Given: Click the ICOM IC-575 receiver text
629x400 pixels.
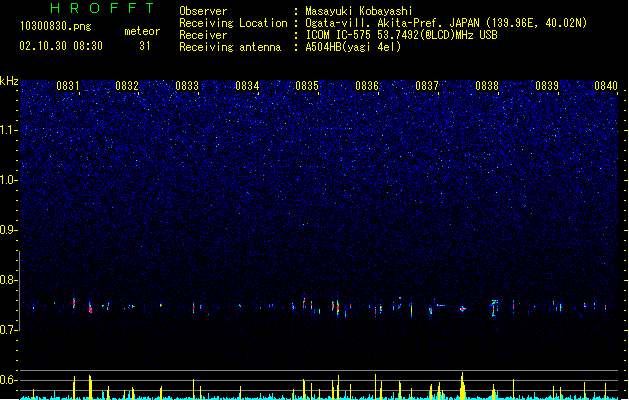Looking at the screenshot, I should pyautogui.click(x=402, y=35).
